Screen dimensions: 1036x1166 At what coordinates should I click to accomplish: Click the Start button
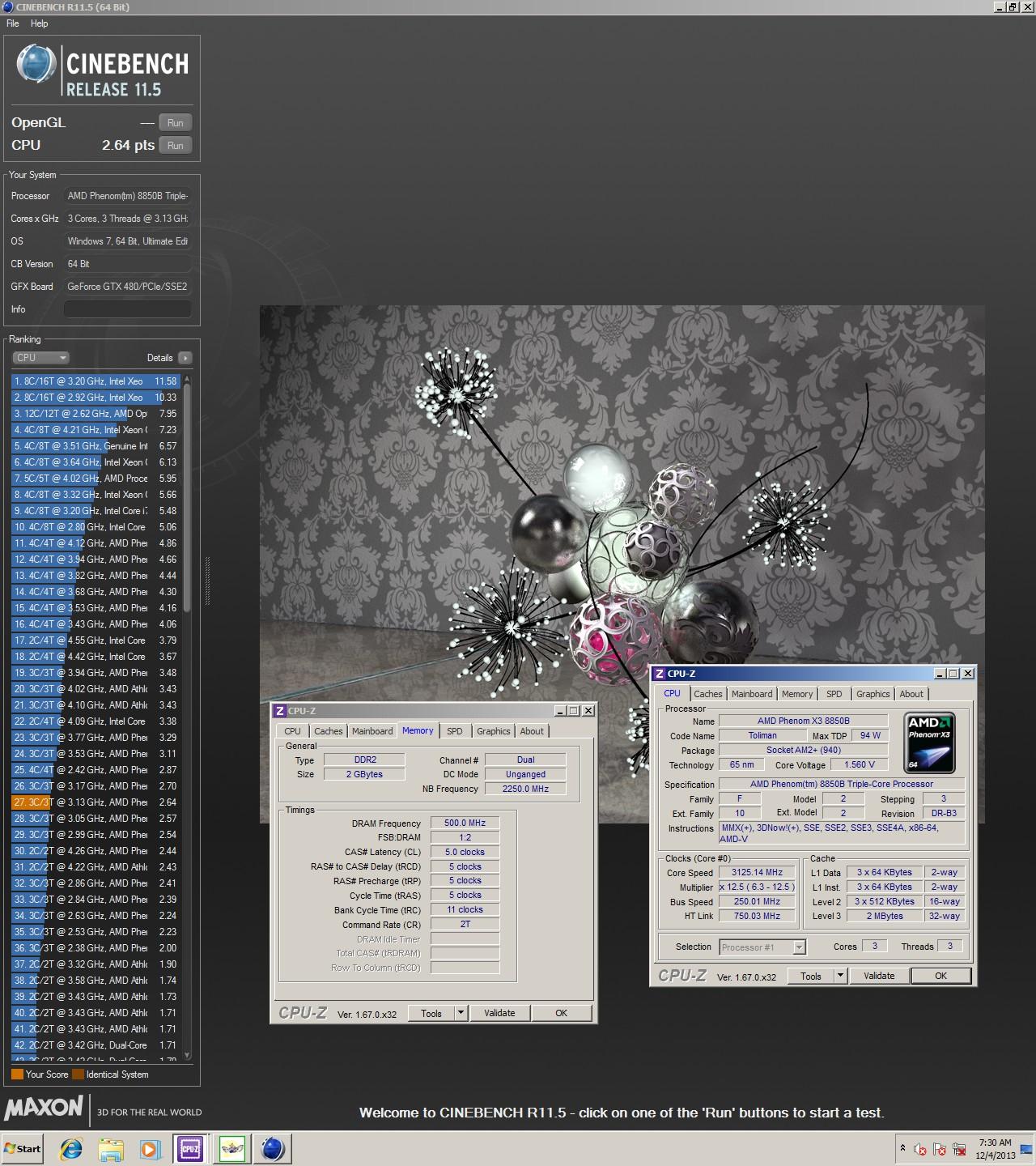tap(23, 1148)
